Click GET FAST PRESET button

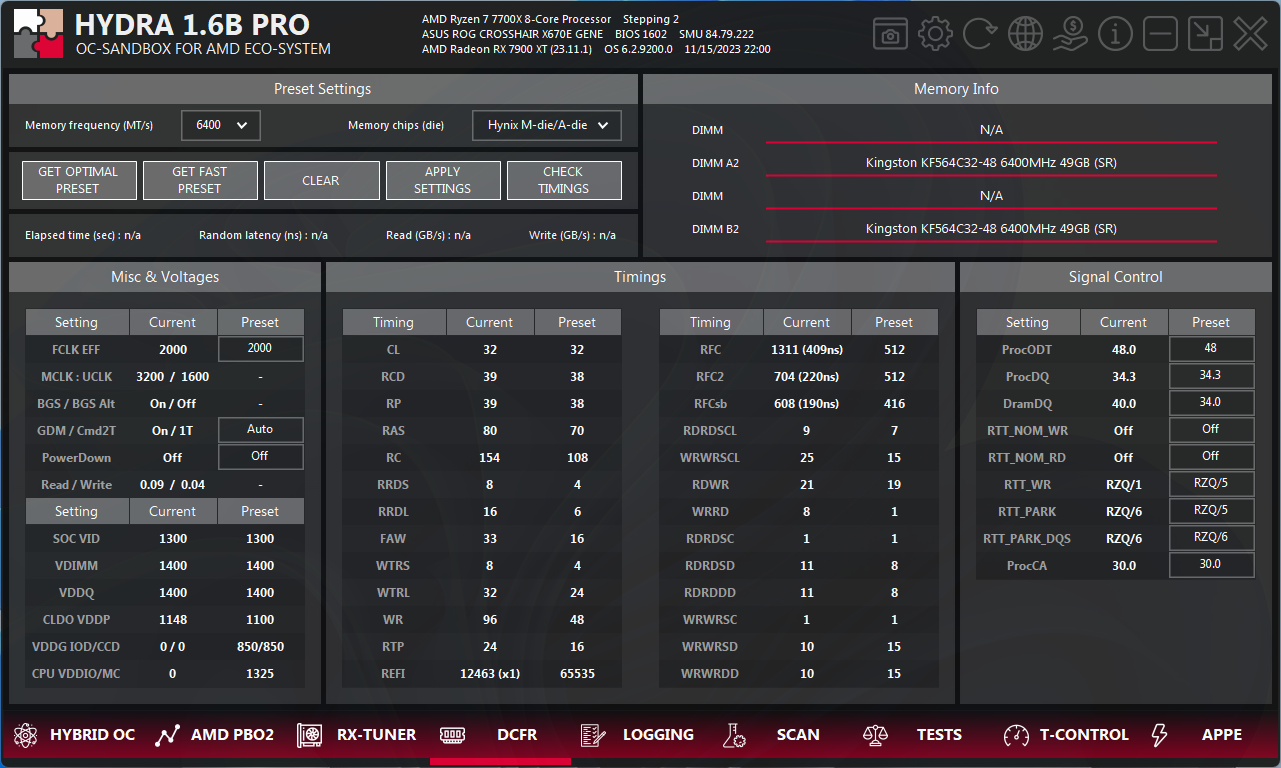tap(200, 180)
